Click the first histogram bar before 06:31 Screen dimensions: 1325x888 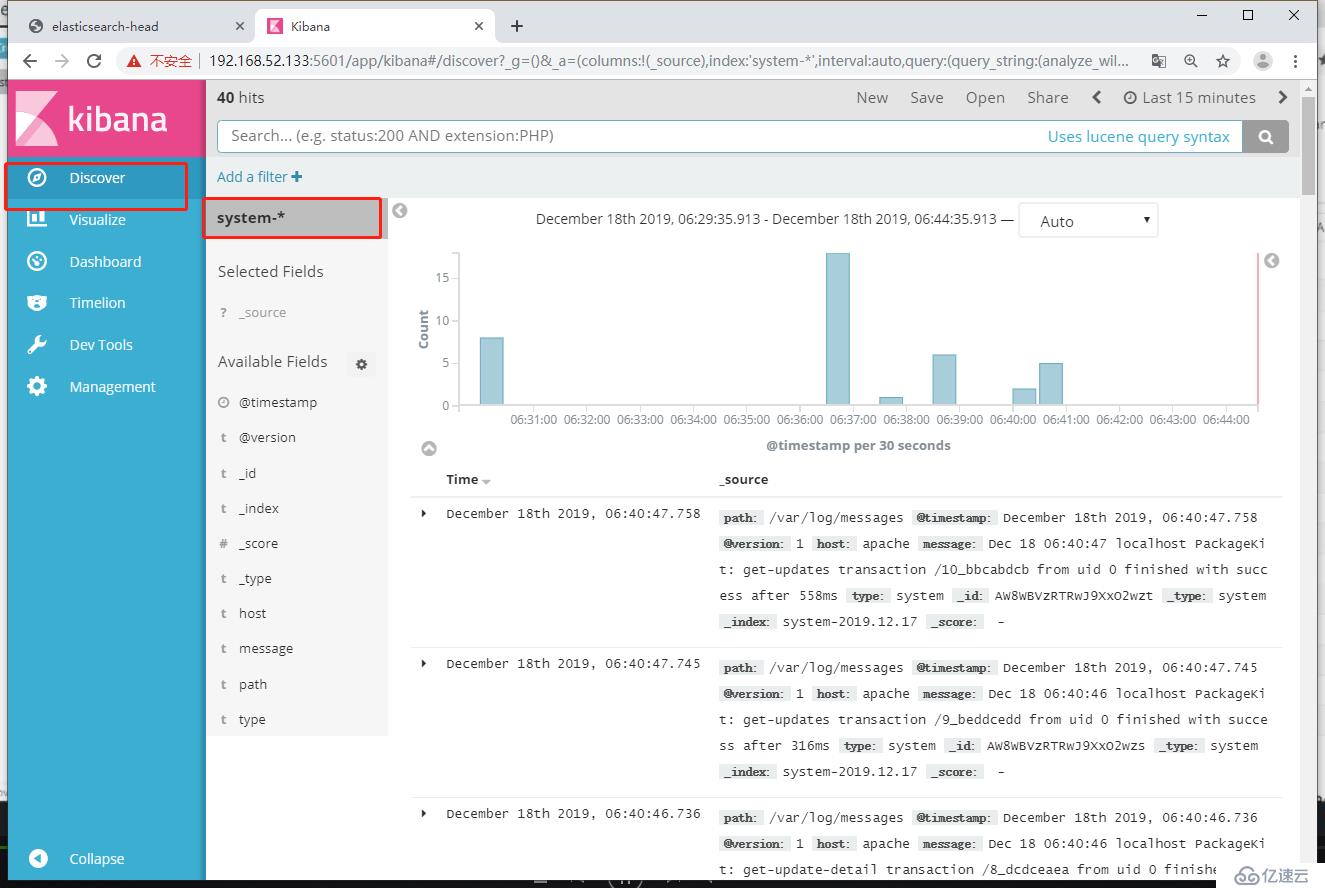coord(491,371)
